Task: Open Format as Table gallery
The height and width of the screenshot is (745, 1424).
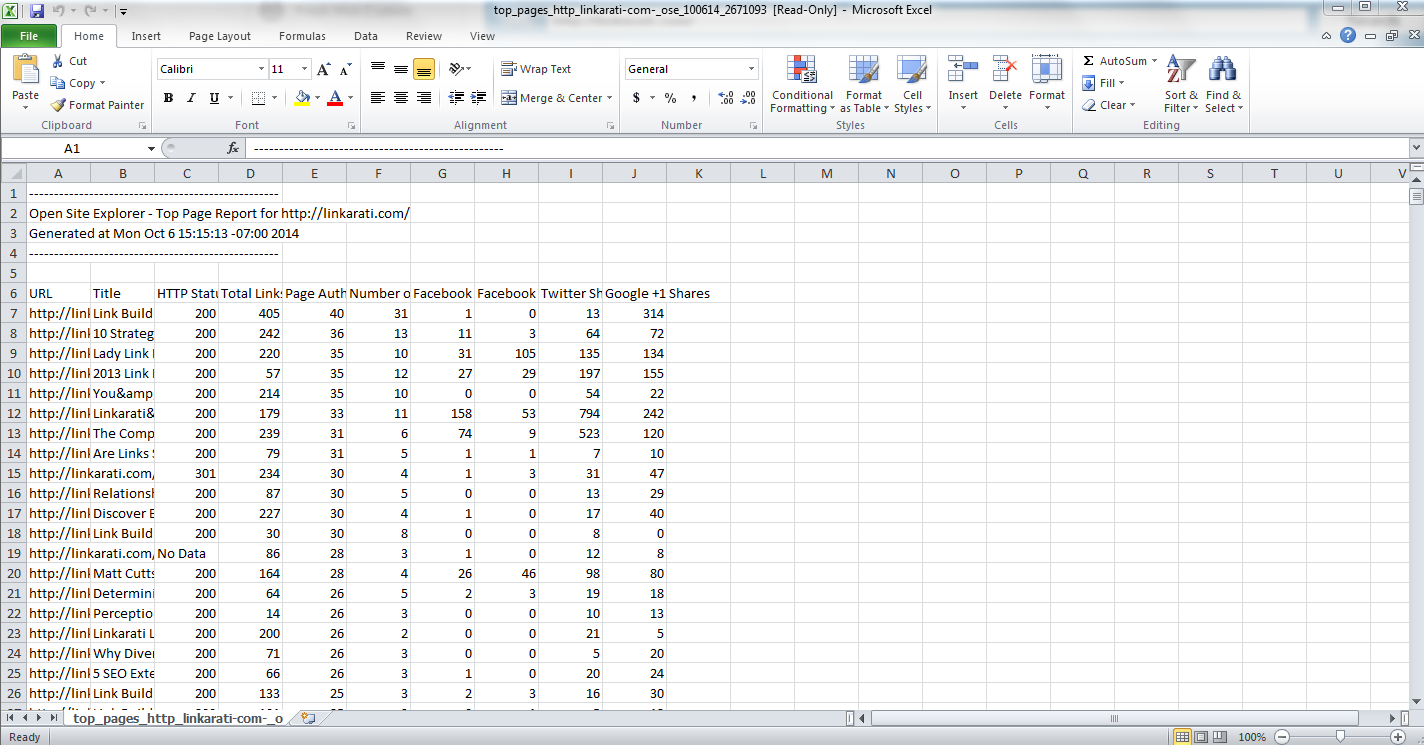Action: point(863,85)
